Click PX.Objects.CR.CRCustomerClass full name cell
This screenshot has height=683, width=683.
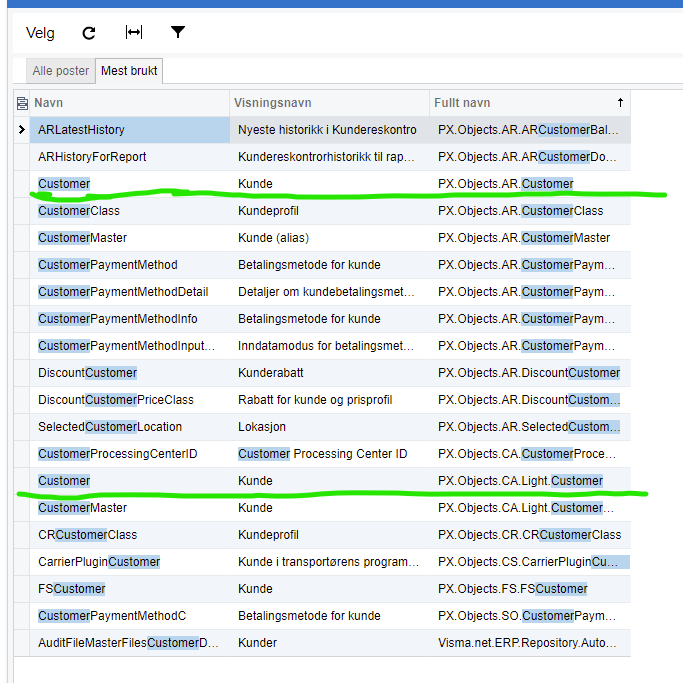[x=530, y=535]
